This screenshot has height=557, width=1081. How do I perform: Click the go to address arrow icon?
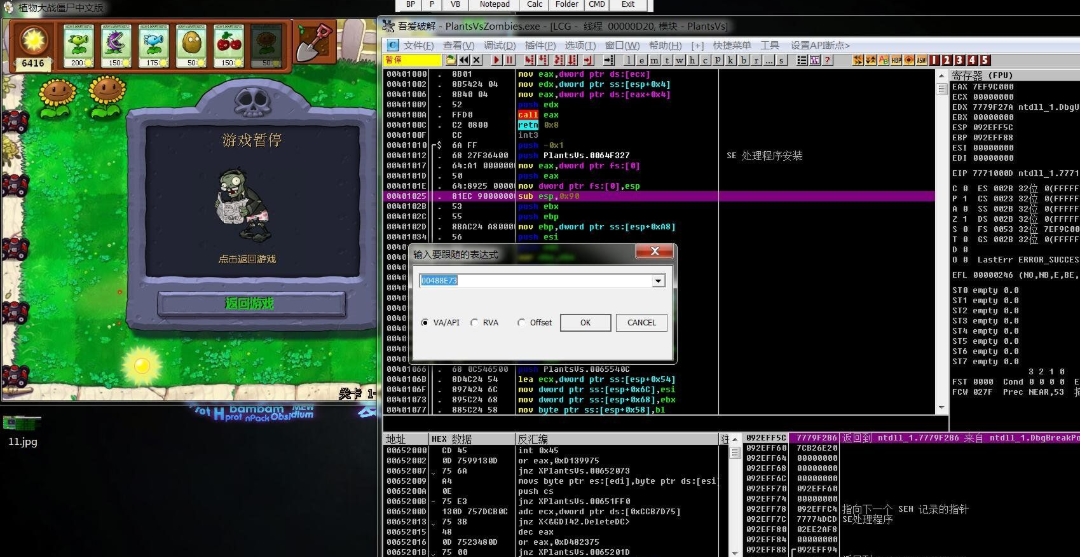point(609,60)
